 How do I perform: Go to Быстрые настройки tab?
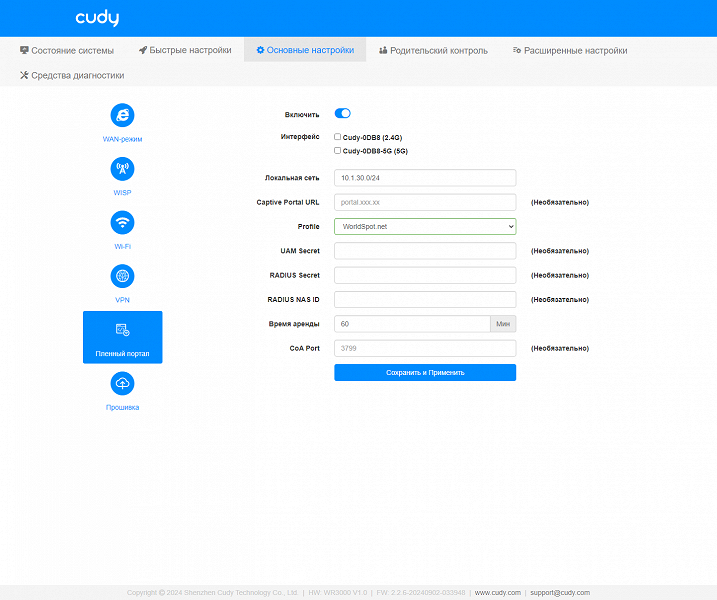tap(185, 50)
